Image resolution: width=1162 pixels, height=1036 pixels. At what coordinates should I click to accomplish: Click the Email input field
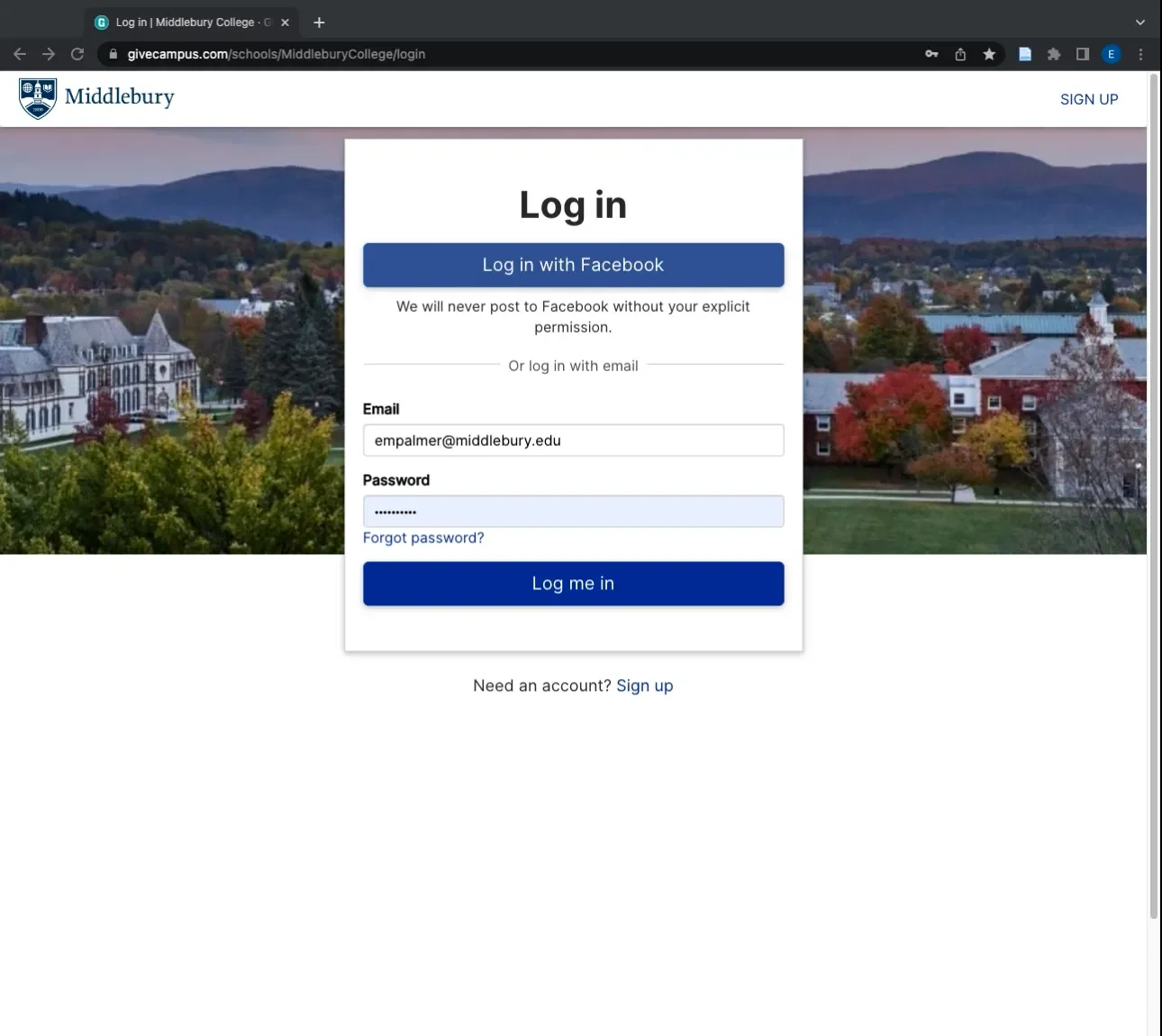coord(573,441)
